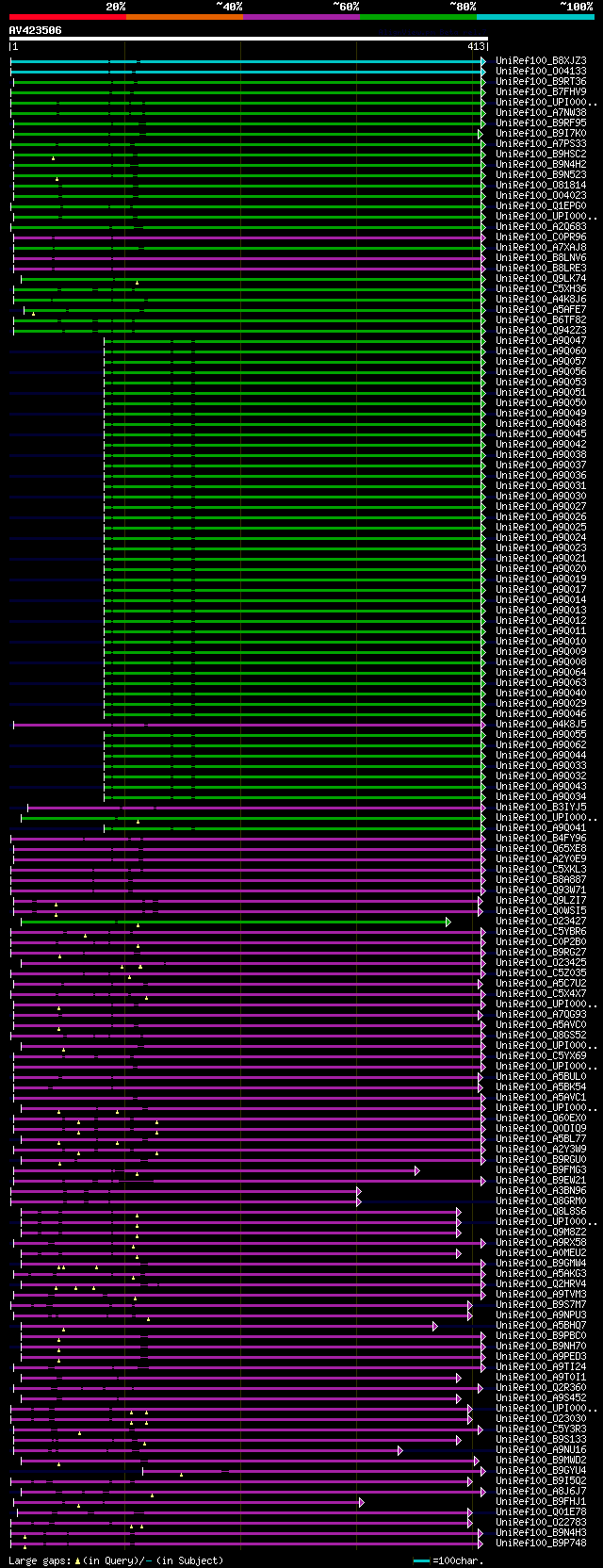Select the UniRef100_A7QG93 label
The image size is (603, 1568).
click(x=541, y=1014)
